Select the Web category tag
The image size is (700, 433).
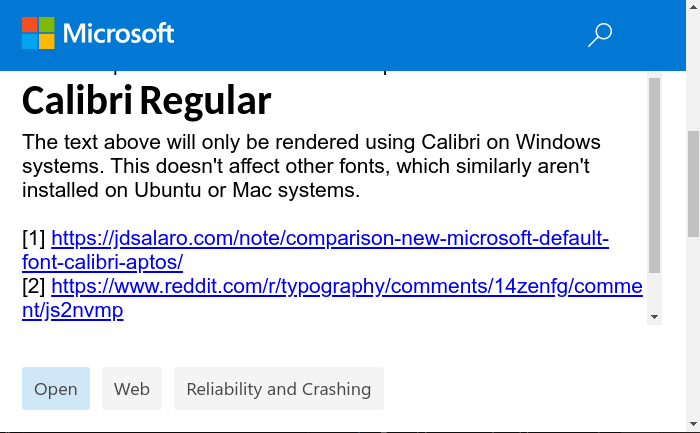132,388
